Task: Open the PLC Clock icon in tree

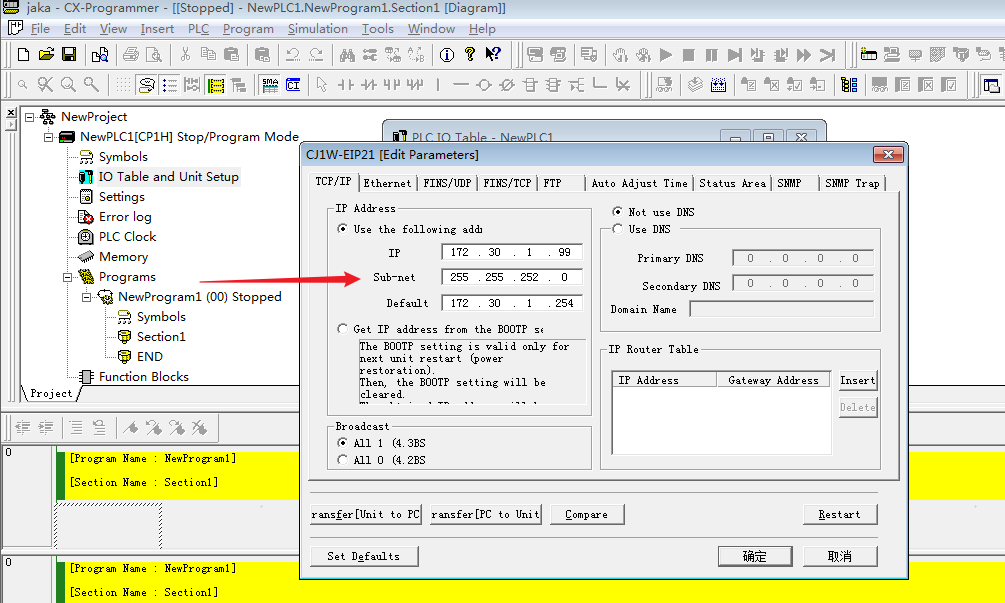Action: [x=86, y=237]
